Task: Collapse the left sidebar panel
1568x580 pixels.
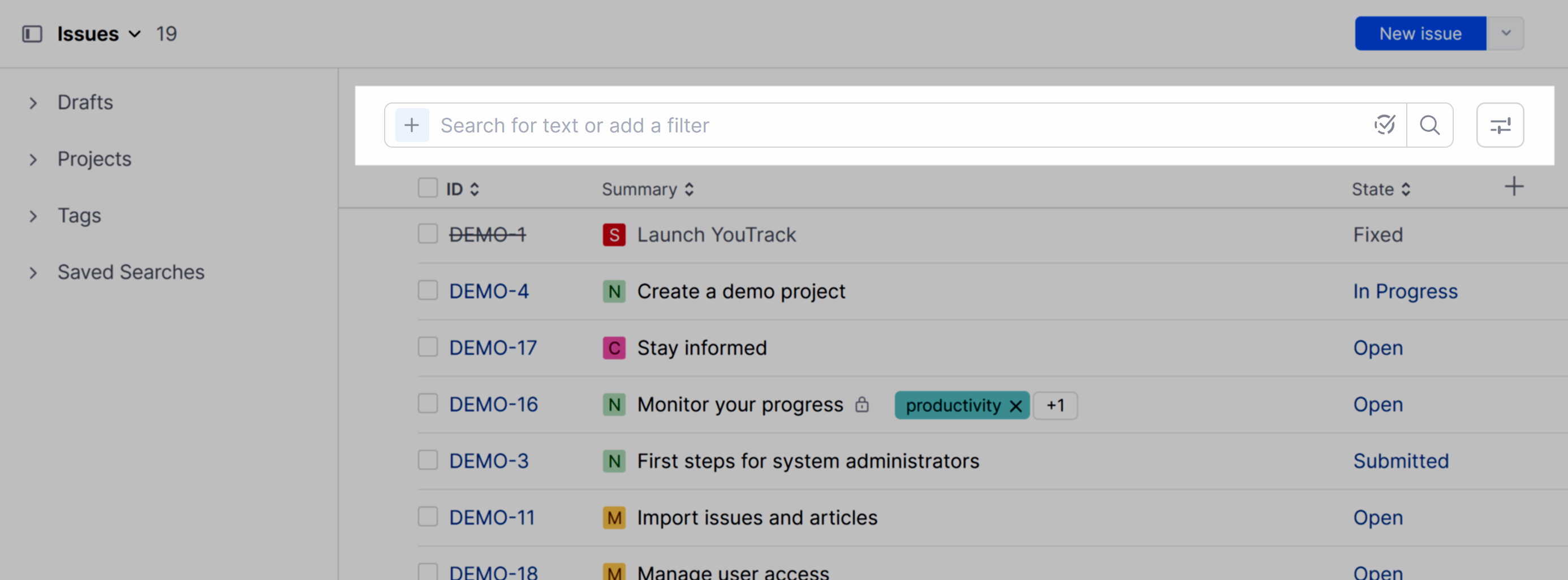Action: (x=33, y=33)
